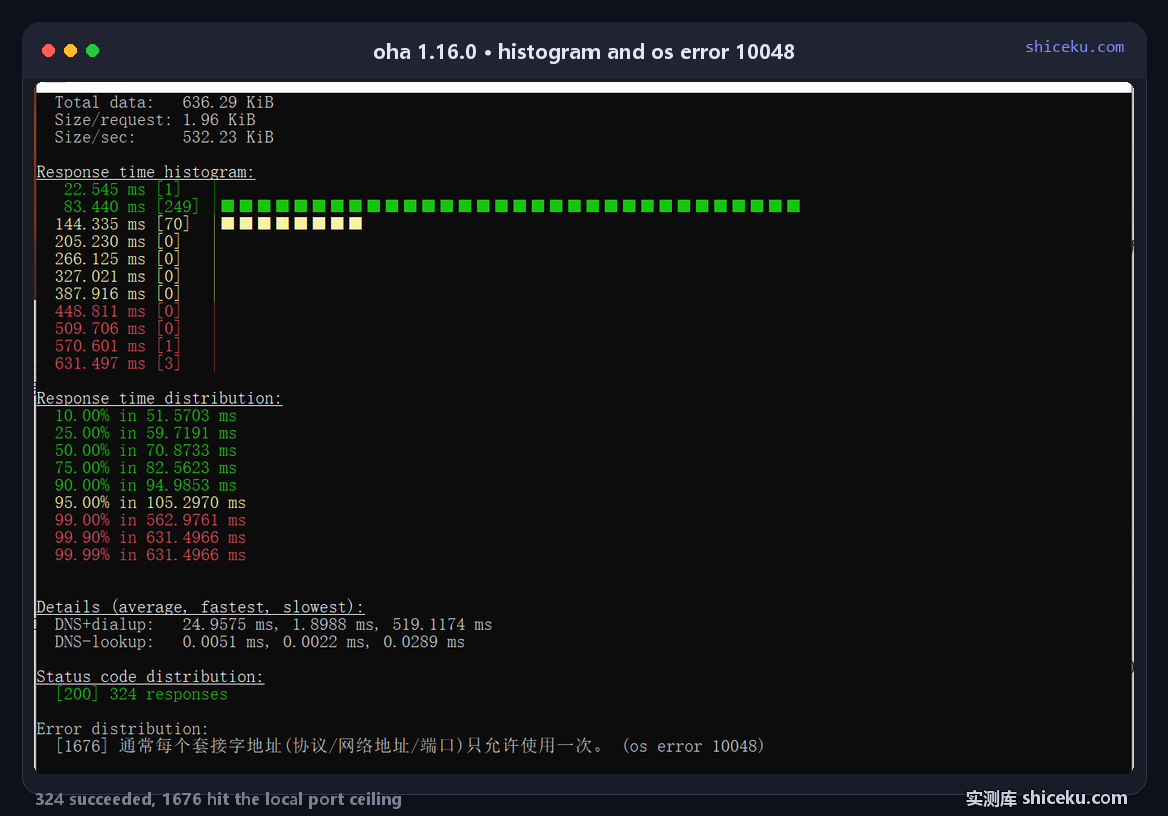This screenshot has height=816, width=1168.
Task: Select the 509.706 ms [0] histogram row
Action: pyautogui.click(x=117, y=329)
